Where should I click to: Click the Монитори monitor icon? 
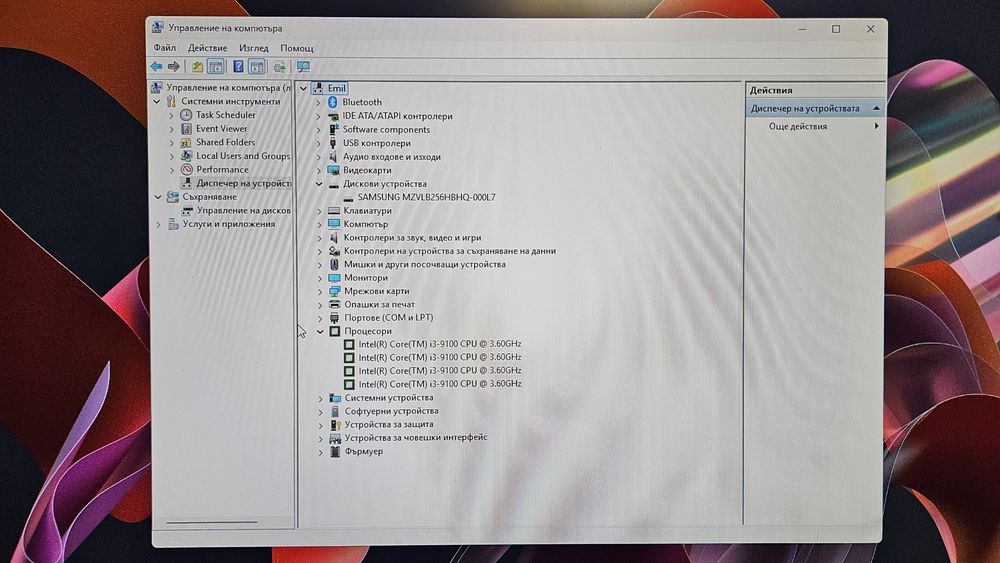coord(334,278)
